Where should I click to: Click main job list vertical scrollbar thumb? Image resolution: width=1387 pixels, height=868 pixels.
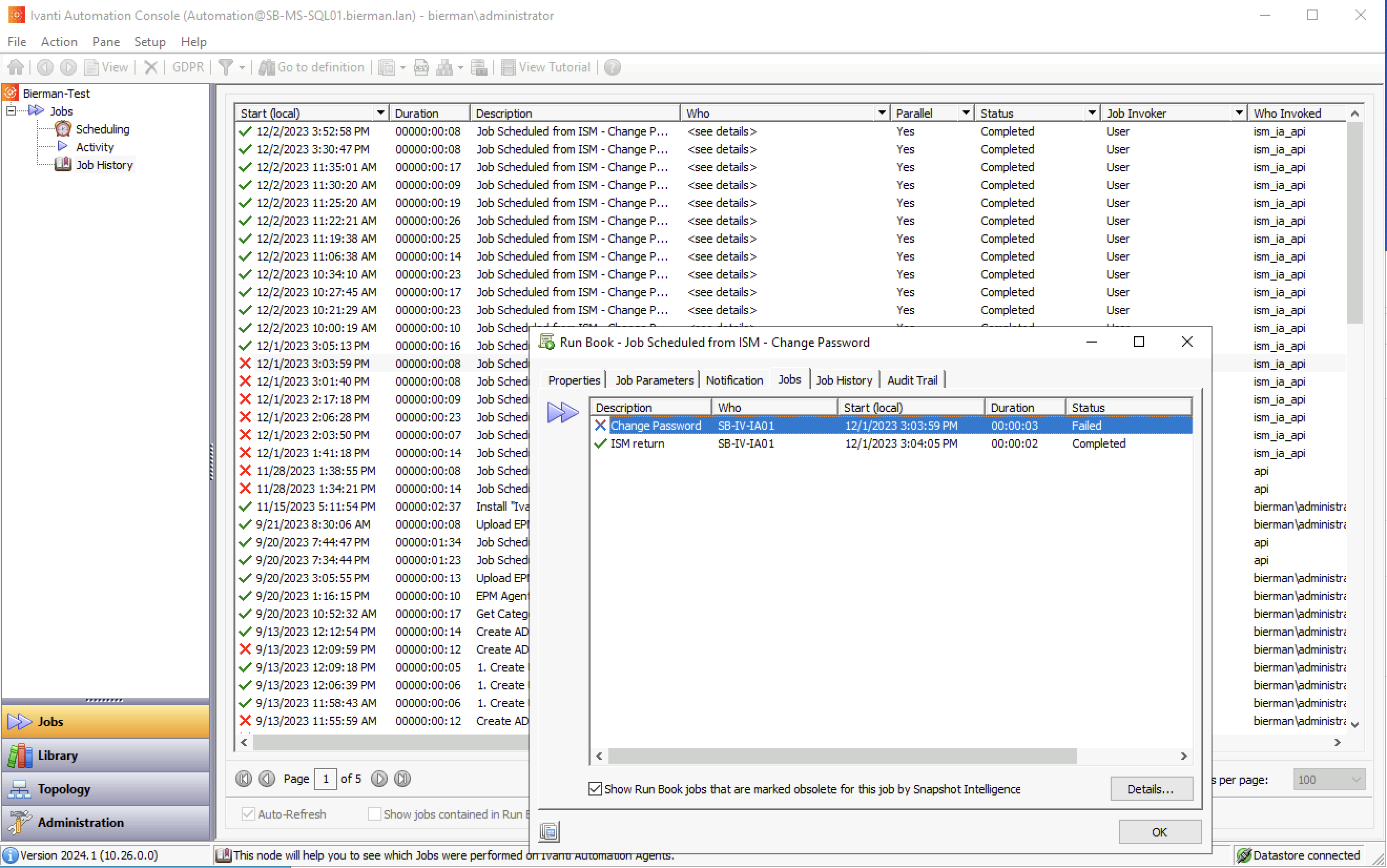1355,223
